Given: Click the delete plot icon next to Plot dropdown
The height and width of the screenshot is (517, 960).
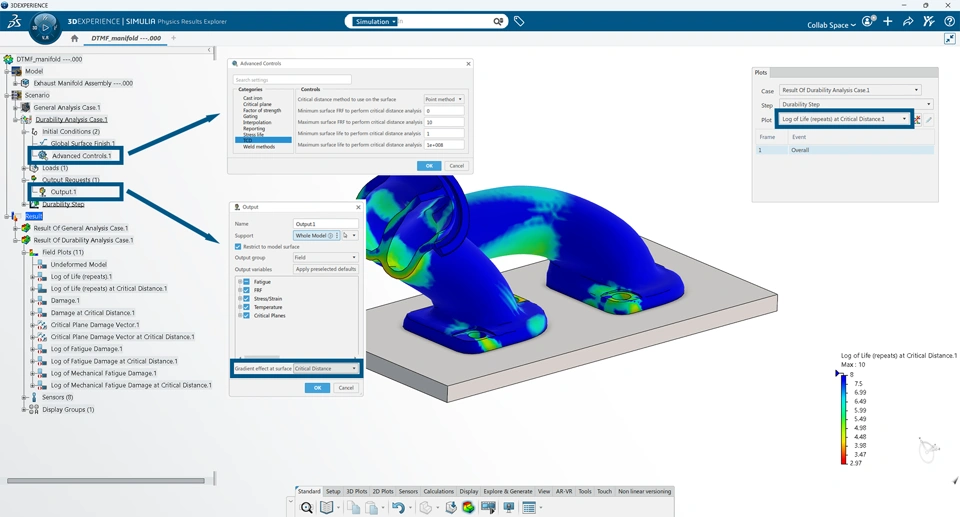Looking at the screenshot, I should (x=917, y=119).
